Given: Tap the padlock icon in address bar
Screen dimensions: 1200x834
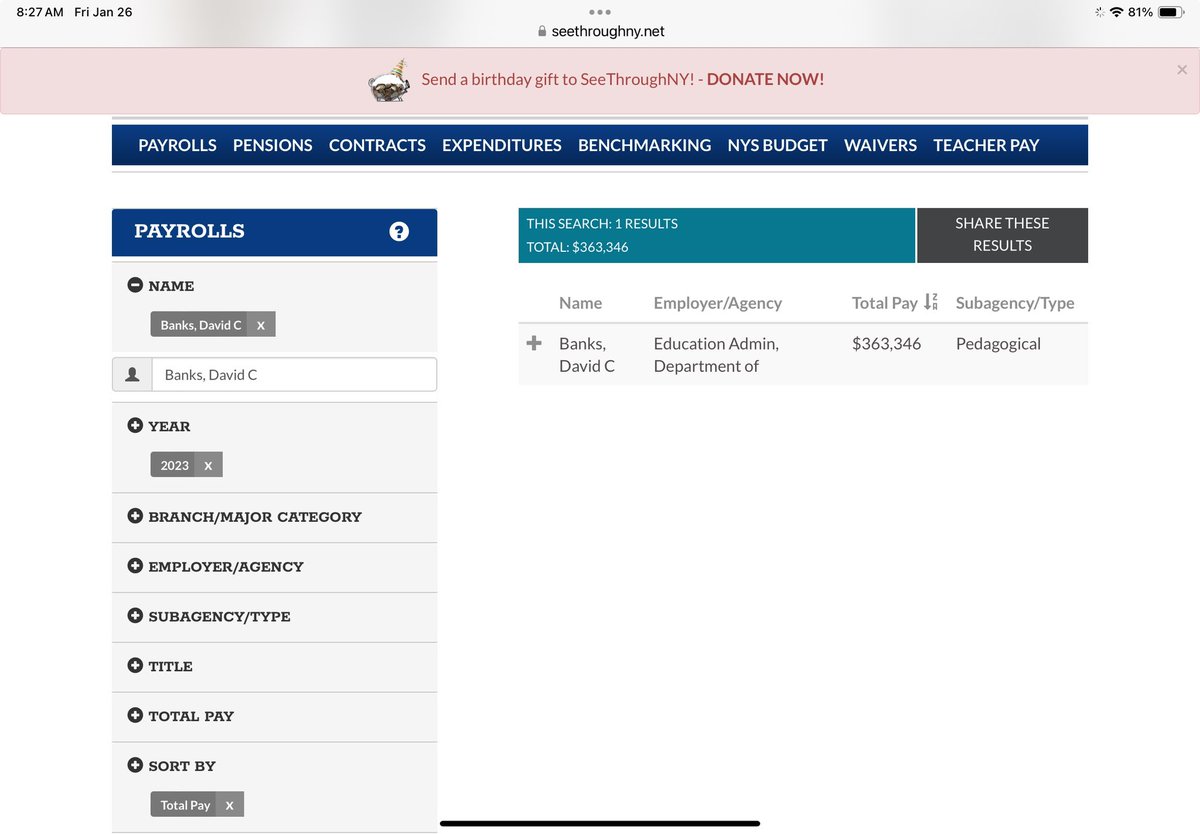Looking at the screenshot, I should click(542, 31).
